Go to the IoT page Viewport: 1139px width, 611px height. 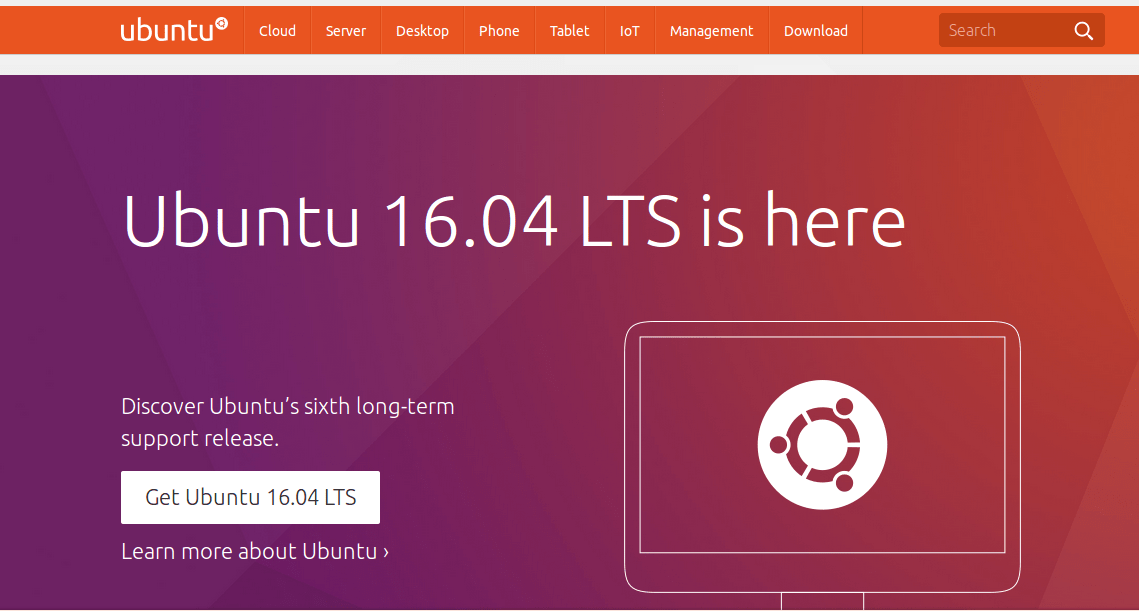point(629,30)
